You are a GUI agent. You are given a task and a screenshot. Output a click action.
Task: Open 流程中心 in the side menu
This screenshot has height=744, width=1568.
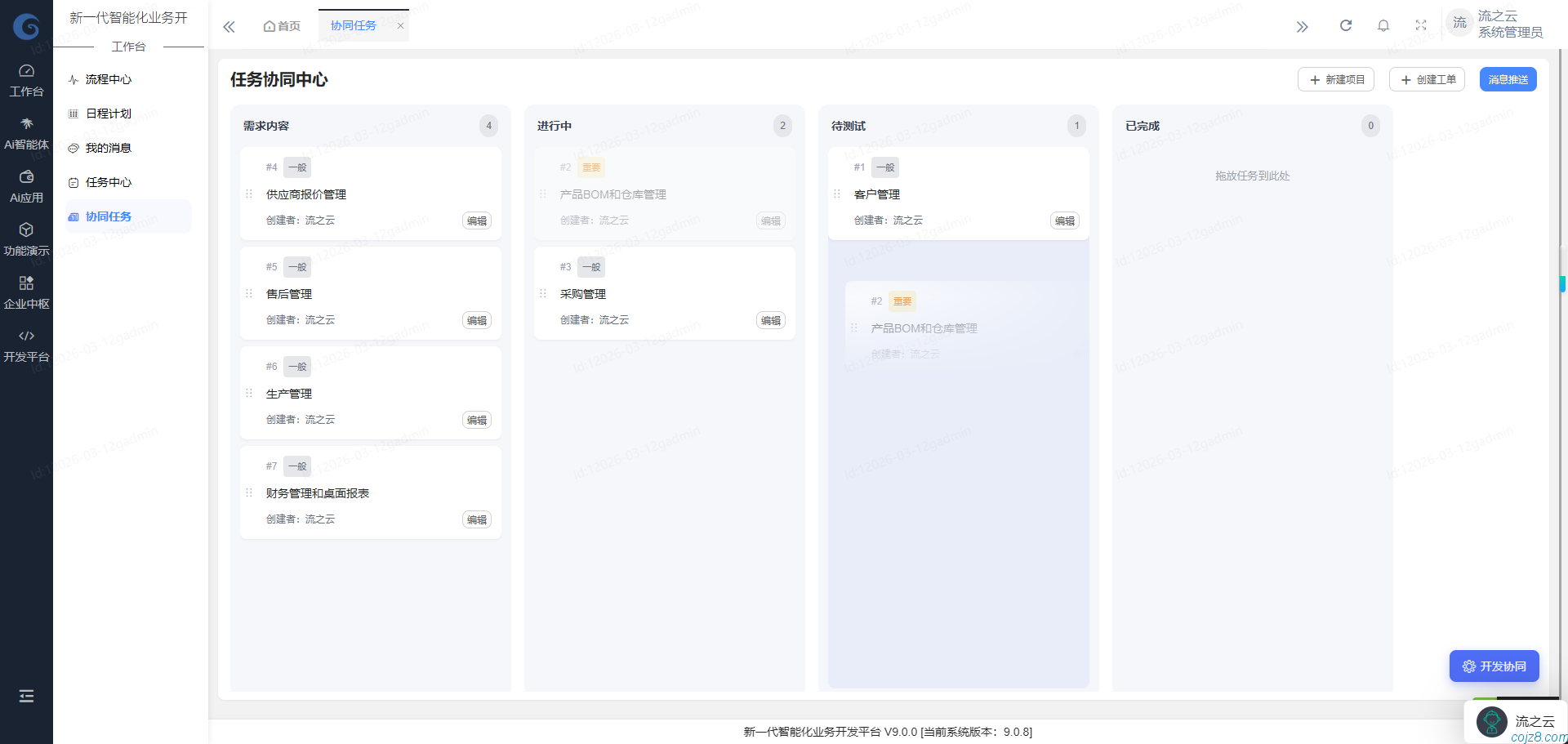[x=109, y=79]
